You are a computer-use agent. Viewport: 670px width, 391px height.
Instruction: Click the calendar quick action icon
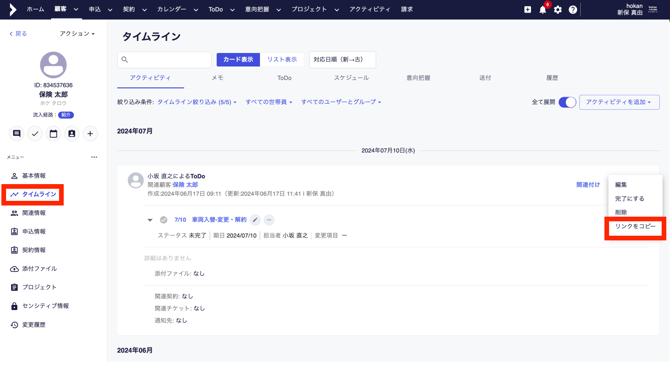[53, 134]
